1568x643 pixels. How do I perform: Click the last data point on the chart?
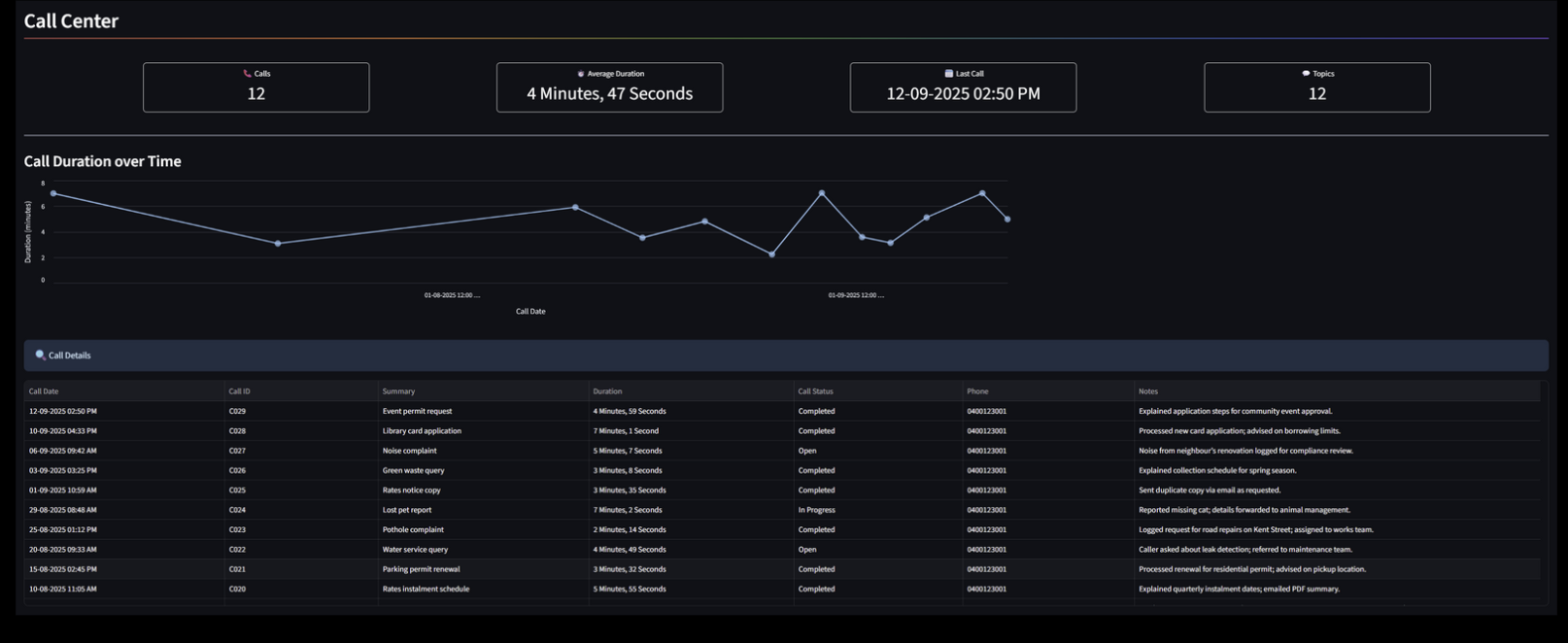pyautogui.click(x=1007, y=220)
